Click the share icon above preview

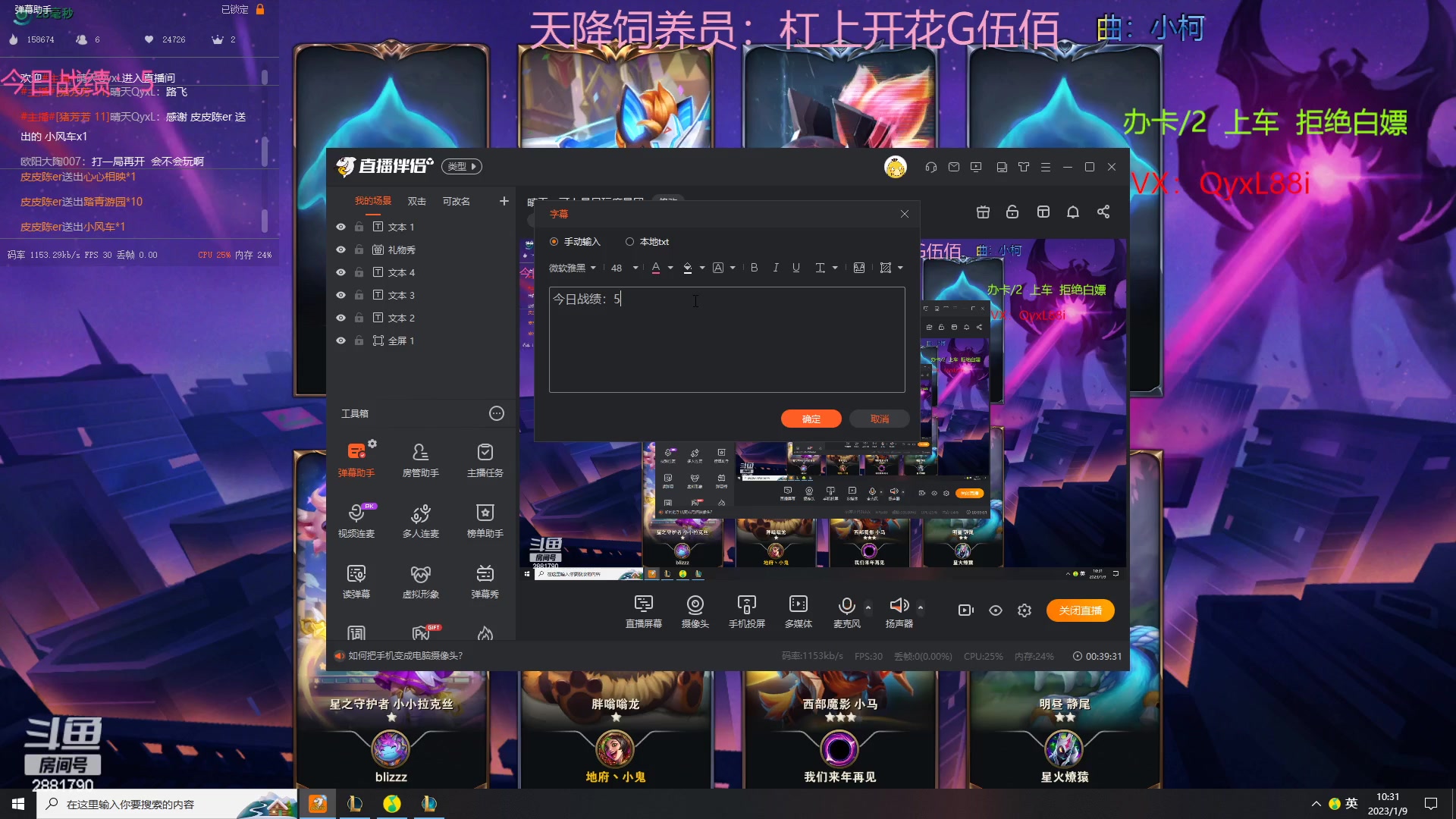click(x=1103, y=212)
